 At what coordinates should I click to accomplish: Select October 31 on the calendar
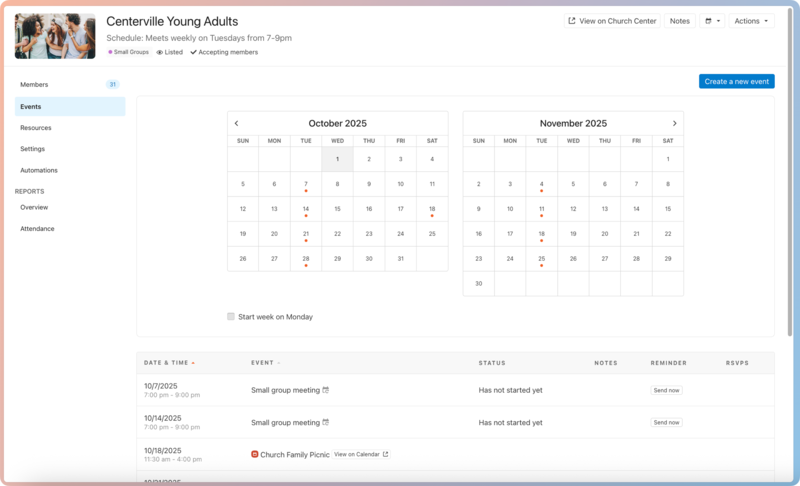tap(401, 259)
